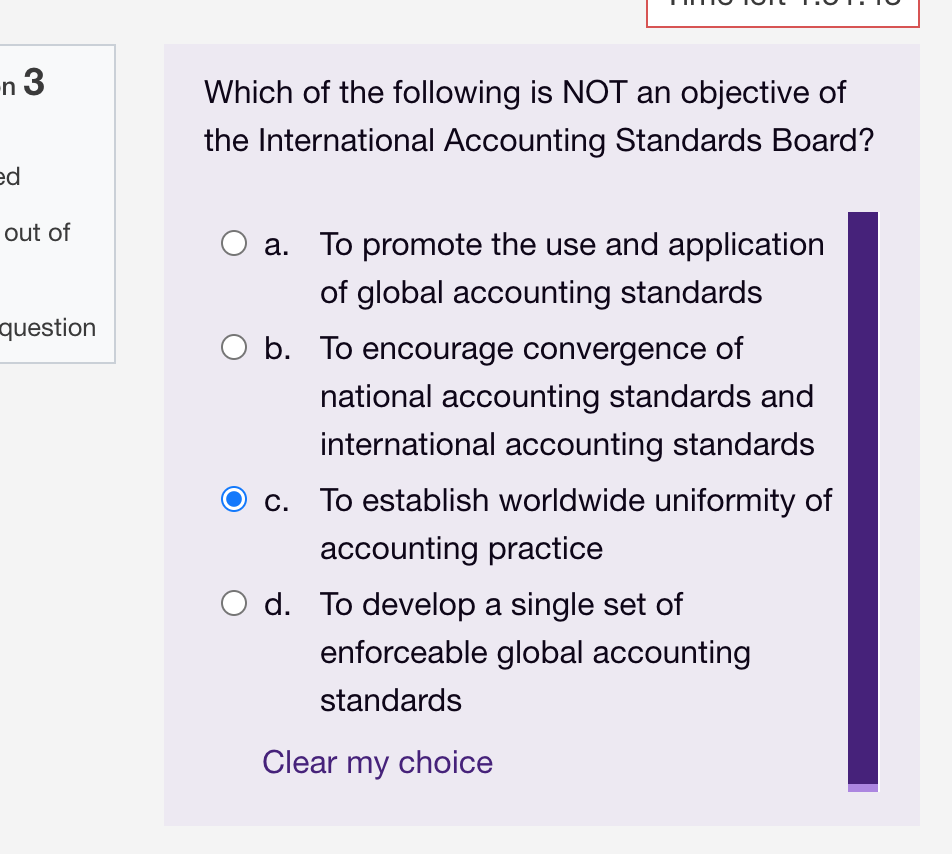The image size is (952, 854).
Task: Pick radio button for option d
Action: (x=234, y=603)
